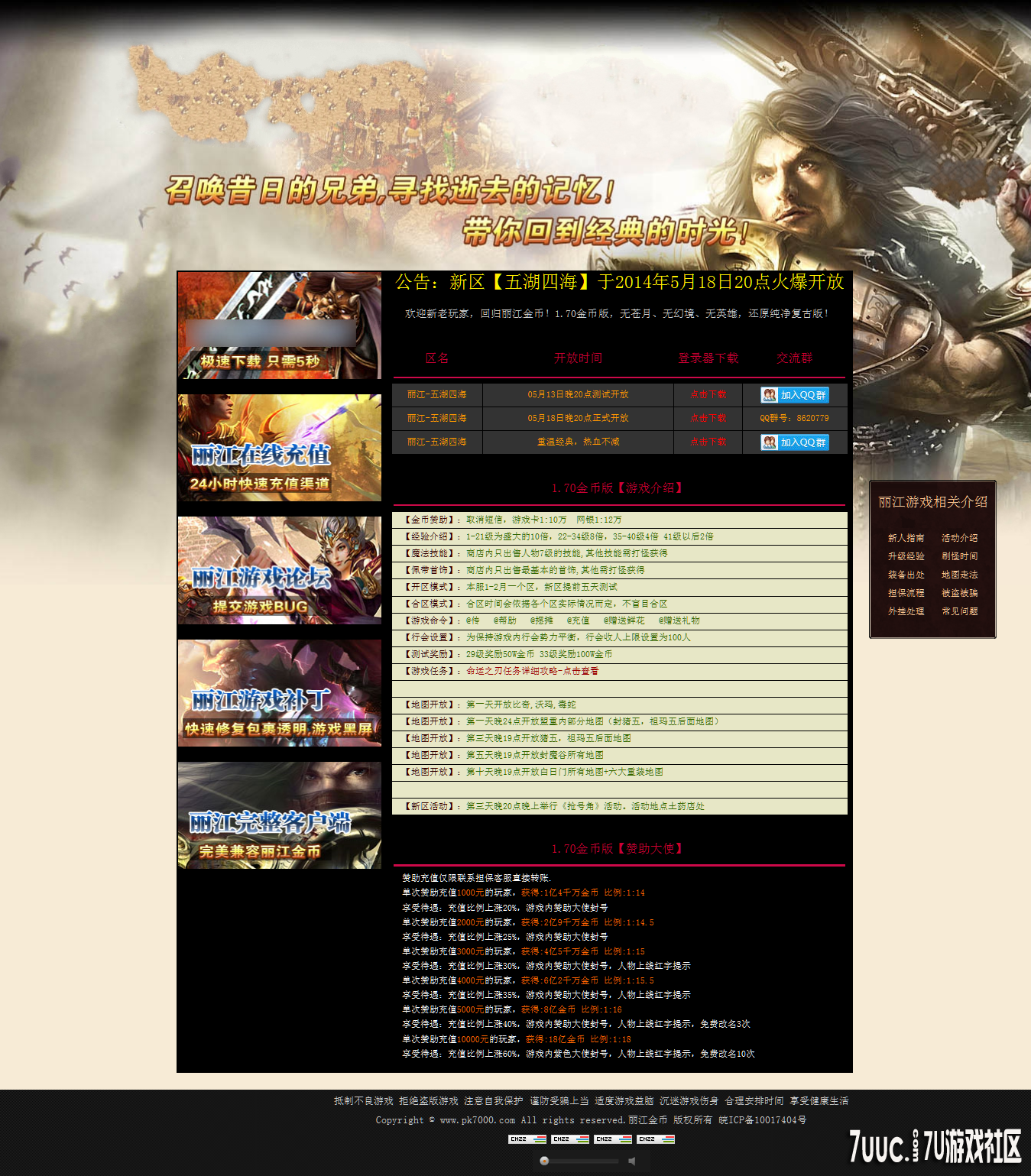Click the 交流群 column header
The height and width of the screenshot is (1176, 1031).
(795, 358)
